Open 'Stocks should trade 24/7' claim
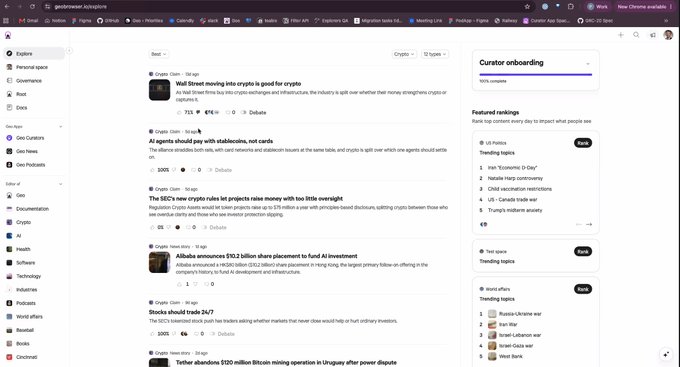This screenshot has width=680, height=367. click(181, 312)
